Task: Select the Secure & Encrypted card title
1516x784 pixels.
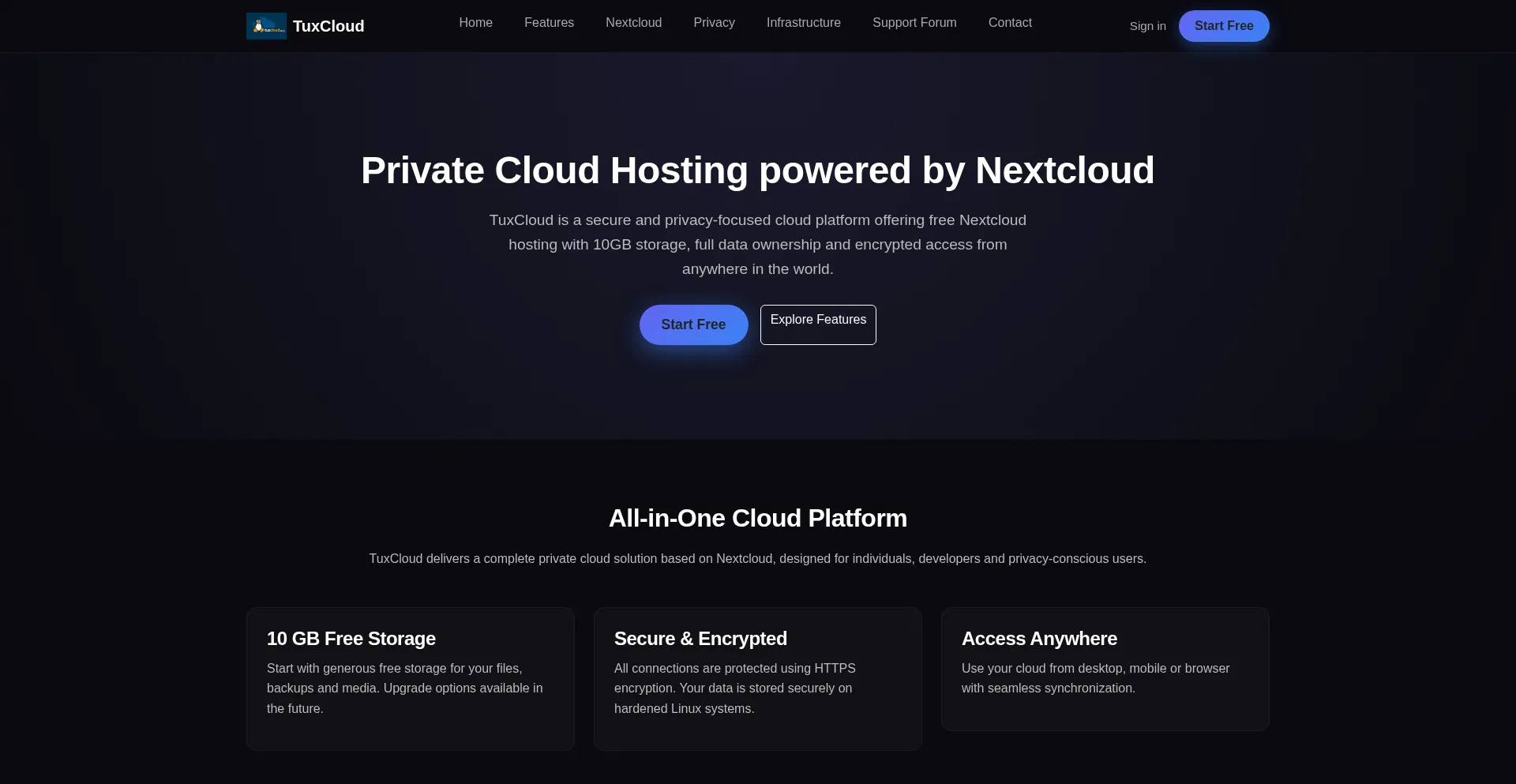Action: (x=700, y=639)
